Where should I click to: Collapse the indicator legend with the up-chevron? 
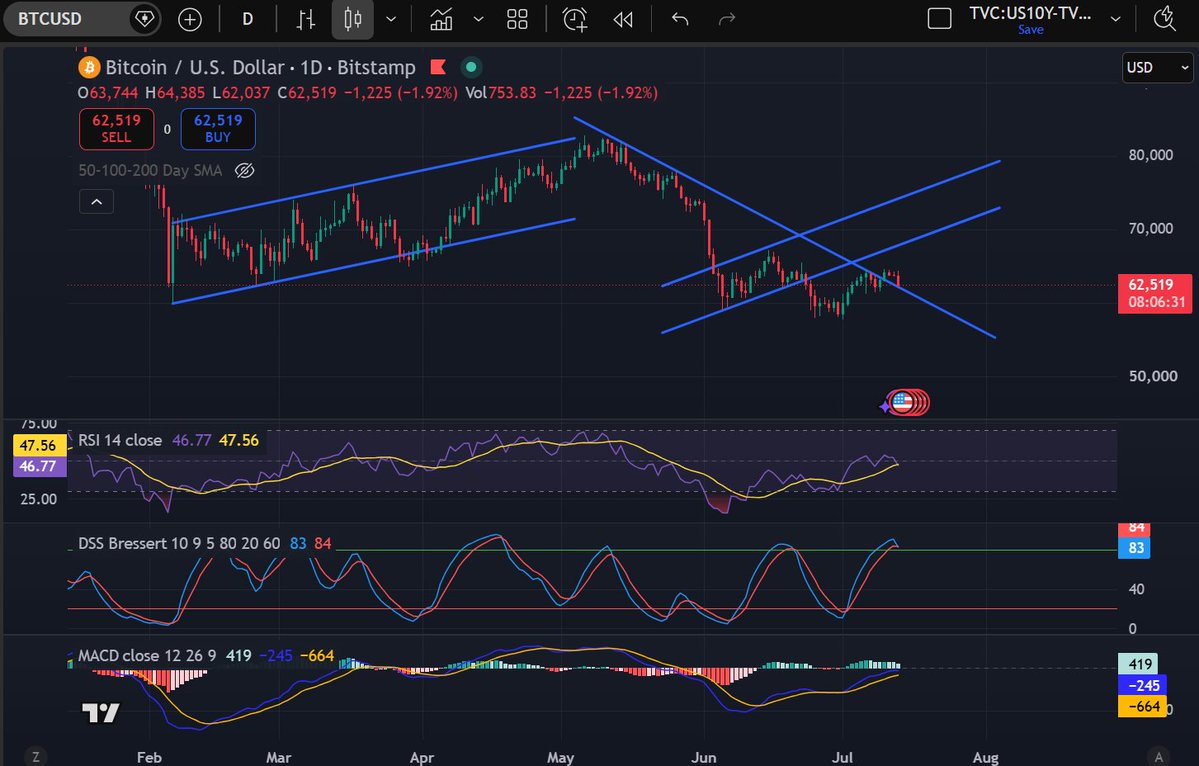click(x=96, y=202)
